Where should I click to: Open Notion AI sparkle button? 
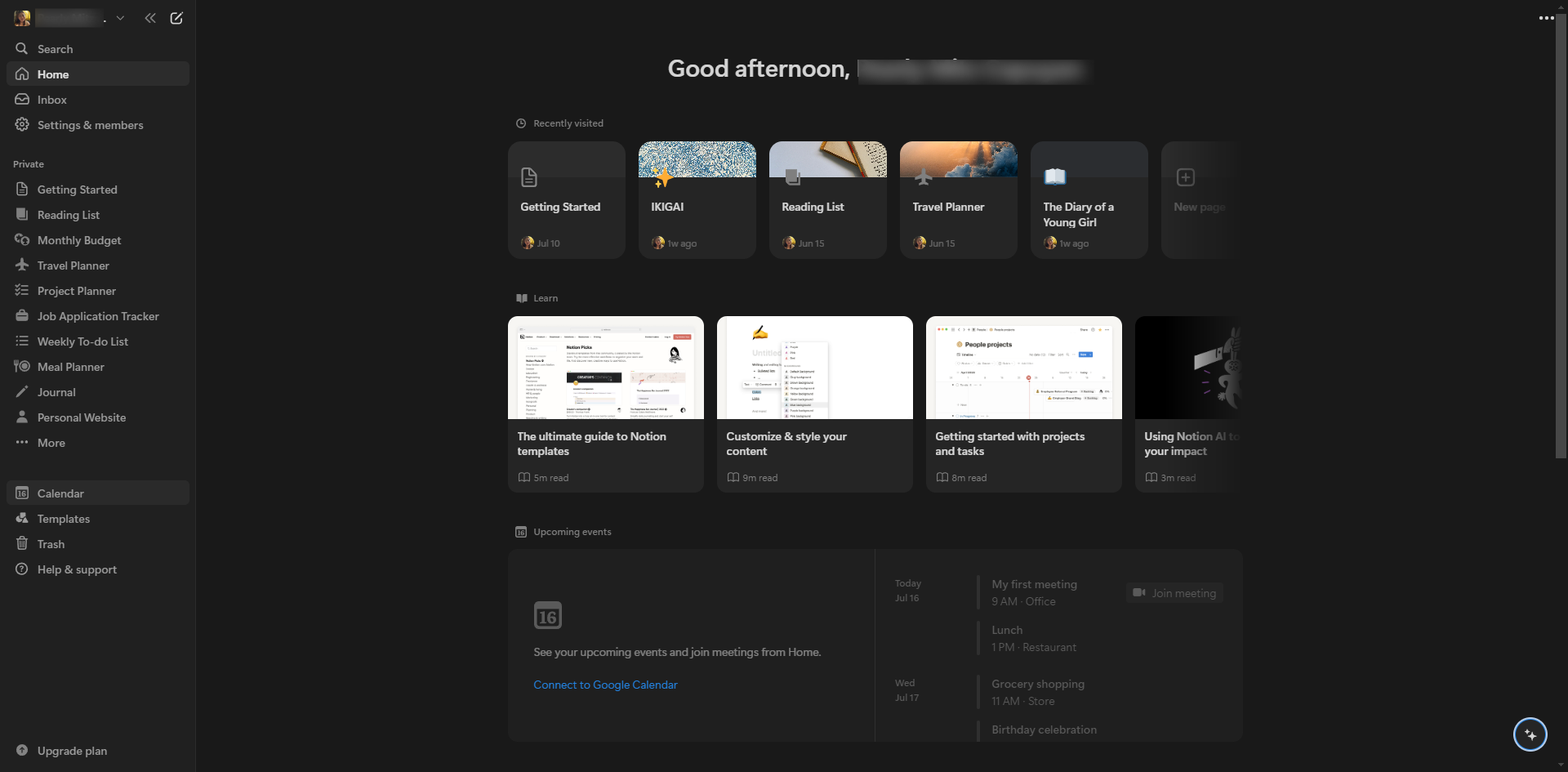[1530, 734]
